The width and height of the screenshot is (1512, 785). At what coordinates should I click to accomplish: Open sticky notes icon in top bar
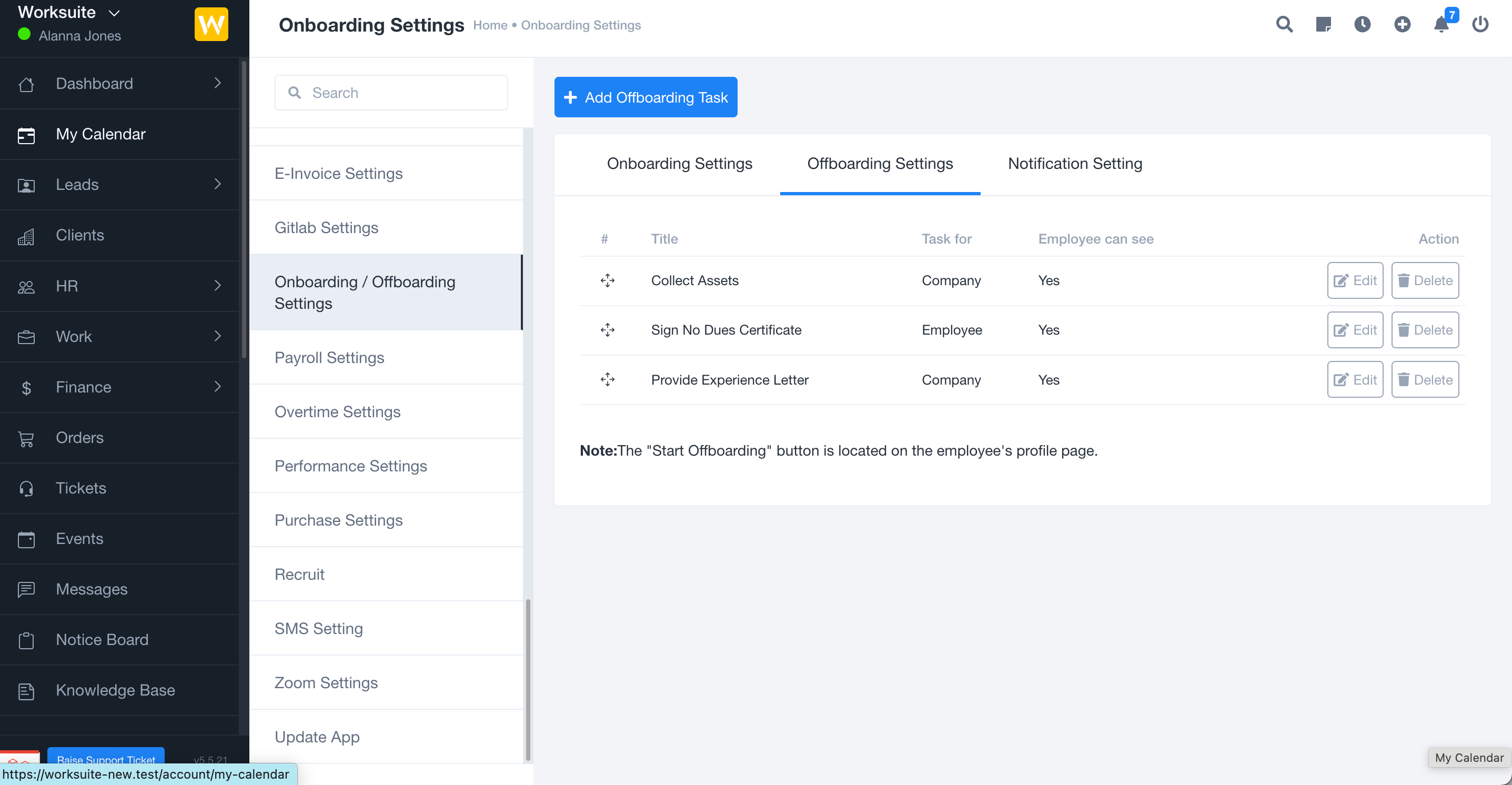(x=1323, y=25)
